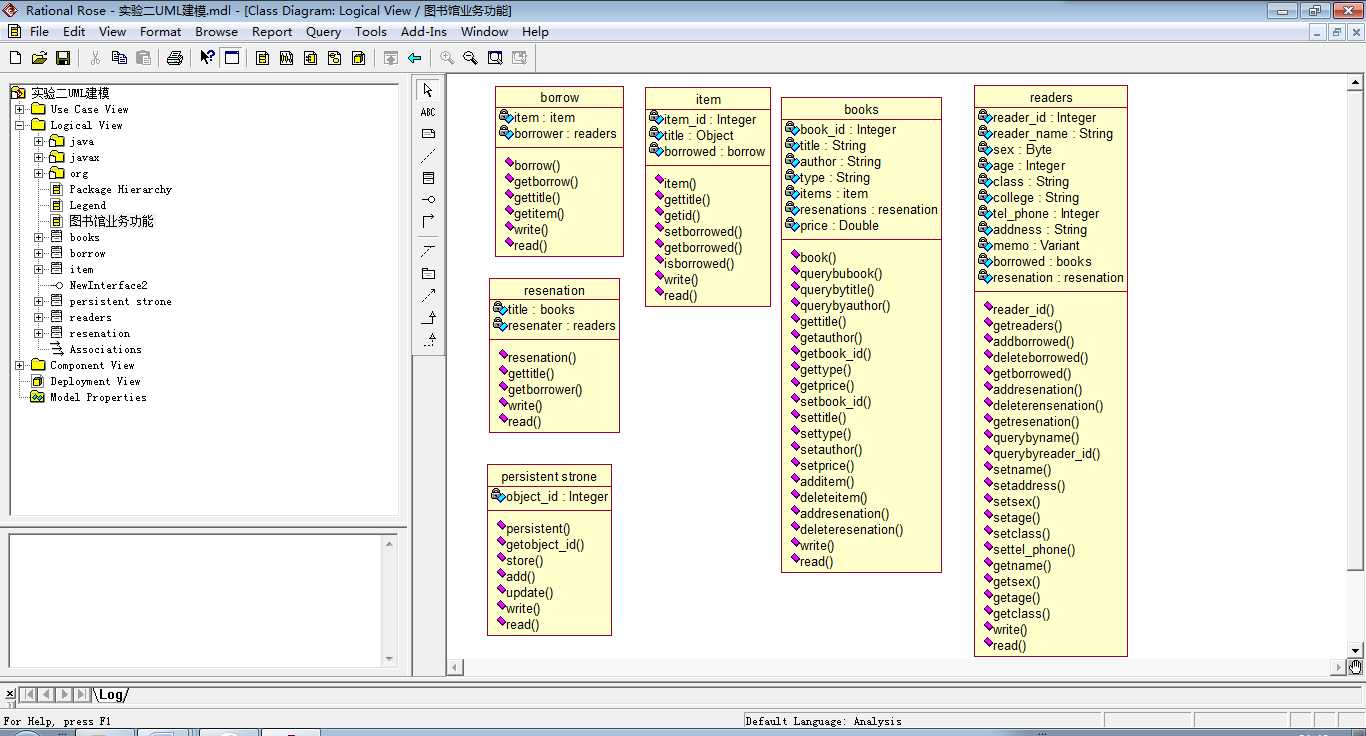Select the Note tool in toolbox

[428, 134]
